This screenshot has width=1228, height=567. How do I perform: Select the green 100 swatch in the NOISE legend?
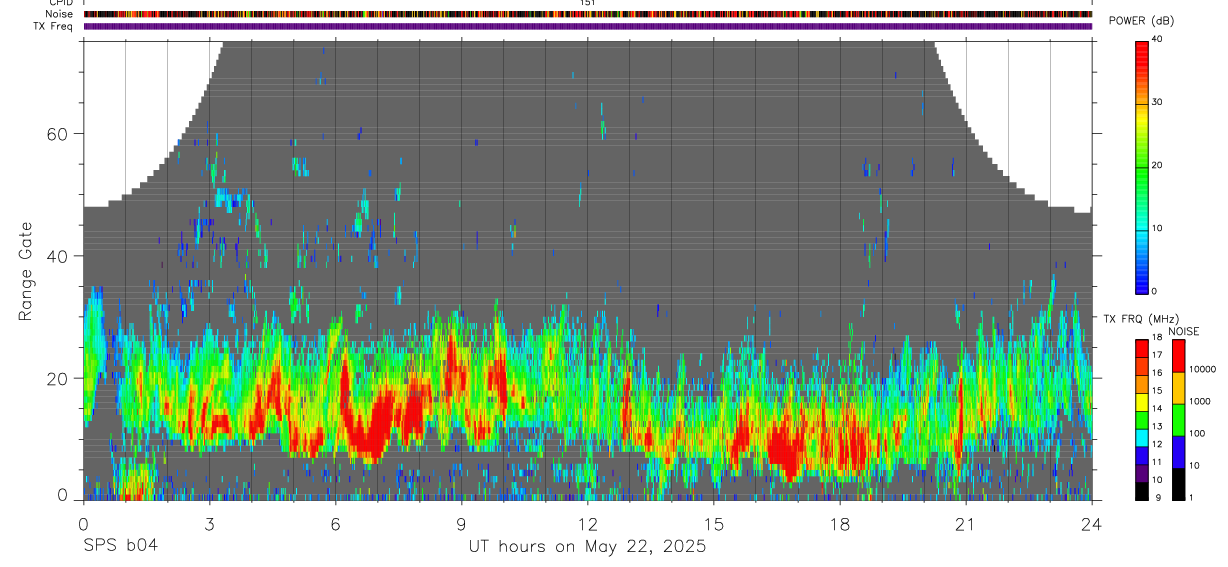pyautogui.click(x=1178, y=420)
